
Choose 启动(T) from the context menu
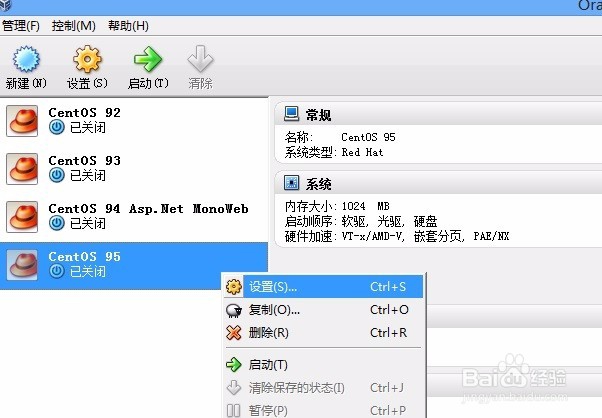(x=324, y=365)
